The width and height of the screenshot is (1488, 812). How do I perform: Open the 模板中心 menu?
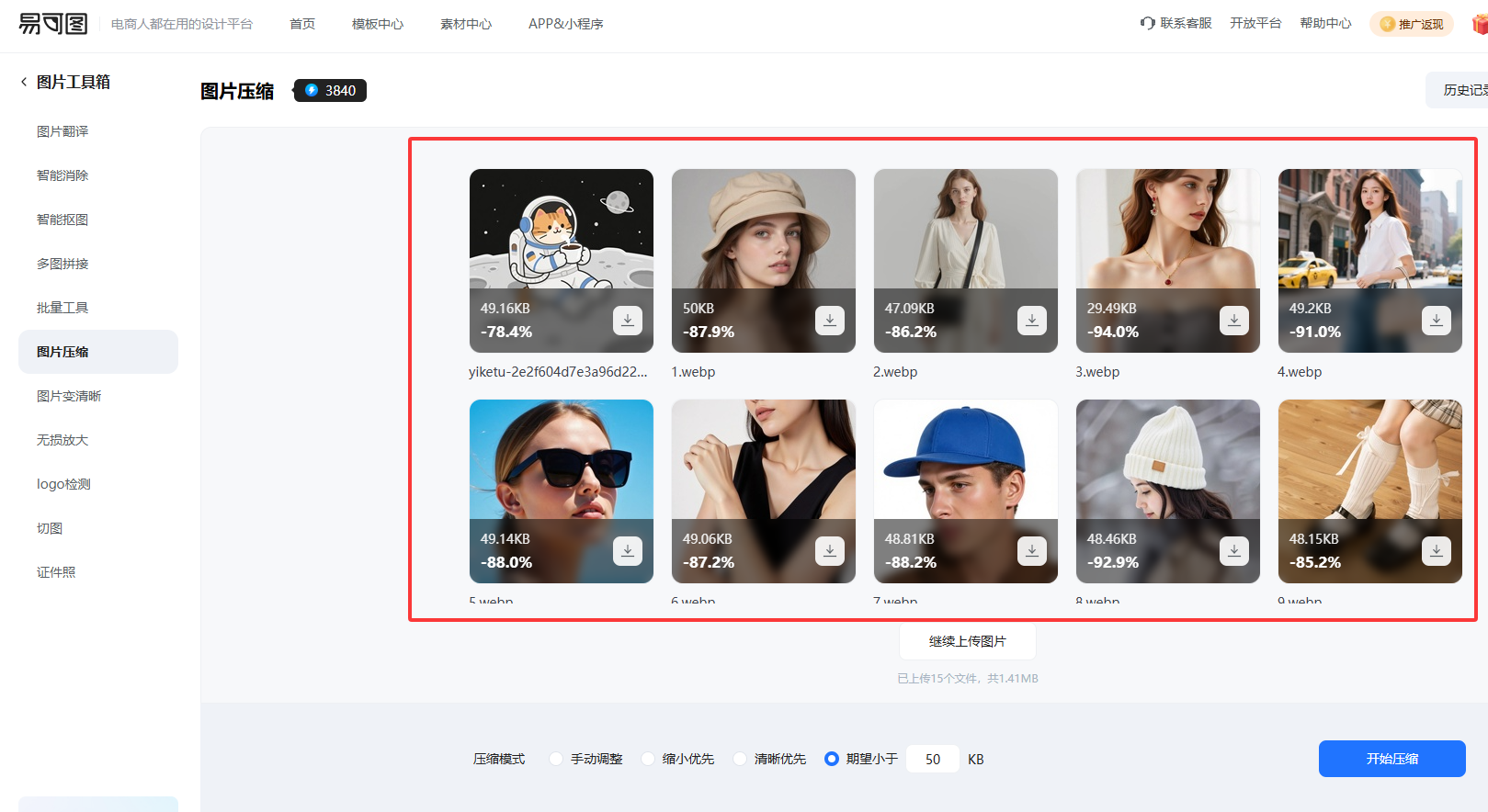coord(378,24)
